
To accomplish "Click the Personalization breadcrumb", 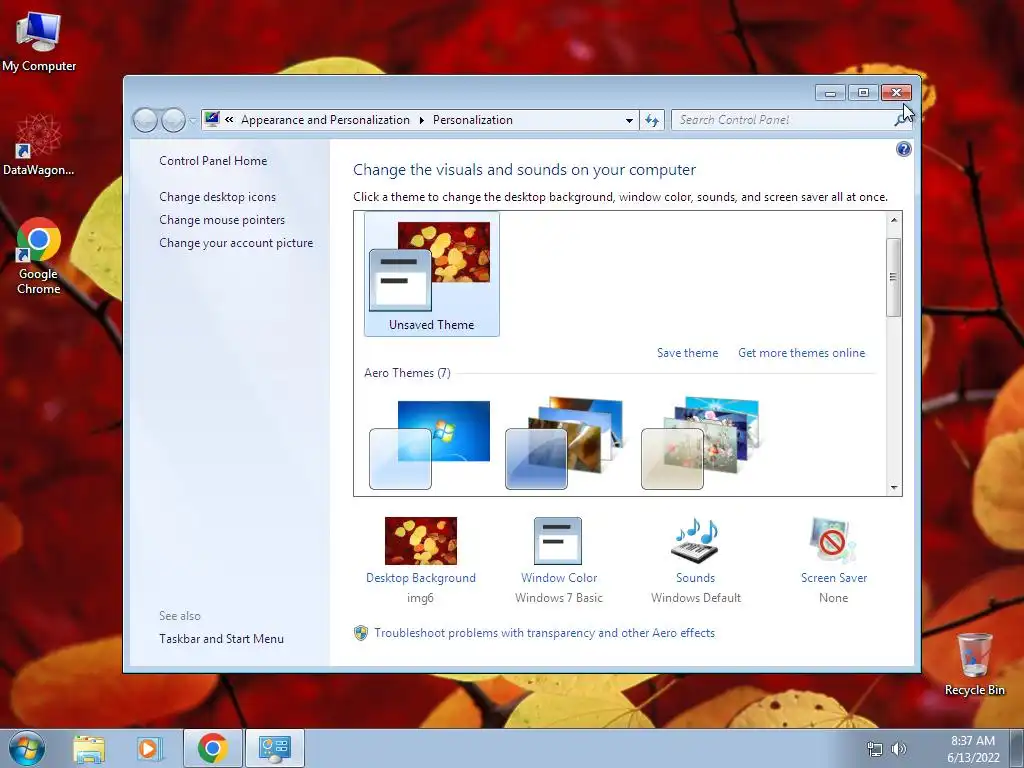I will point(473,120).
